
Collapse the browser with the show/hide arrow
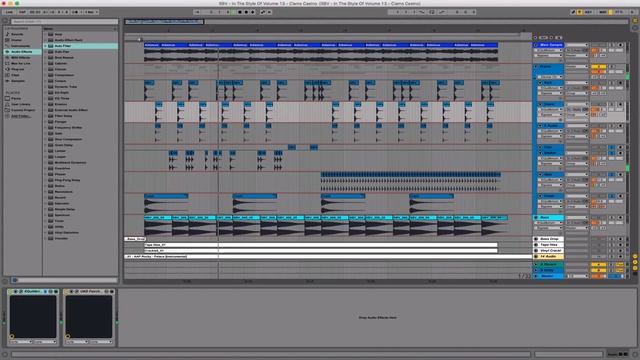(x=6, y=21)
